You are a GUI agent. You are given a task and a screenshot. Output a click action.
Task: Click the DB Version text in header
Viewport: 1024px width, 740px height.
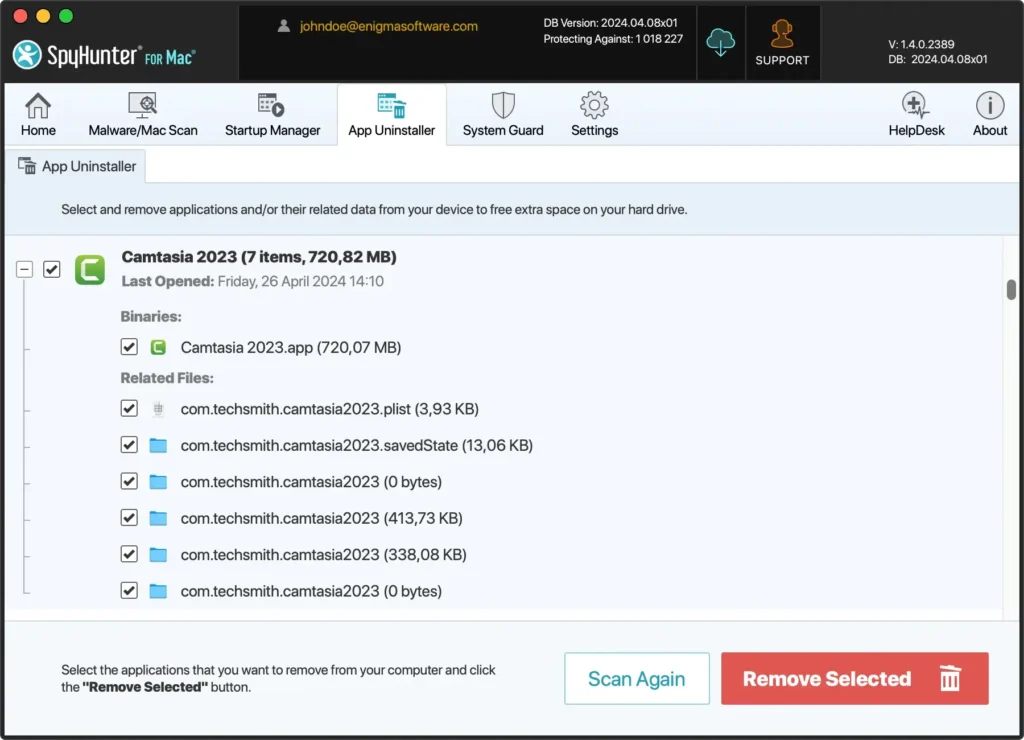tap(610, 23)
